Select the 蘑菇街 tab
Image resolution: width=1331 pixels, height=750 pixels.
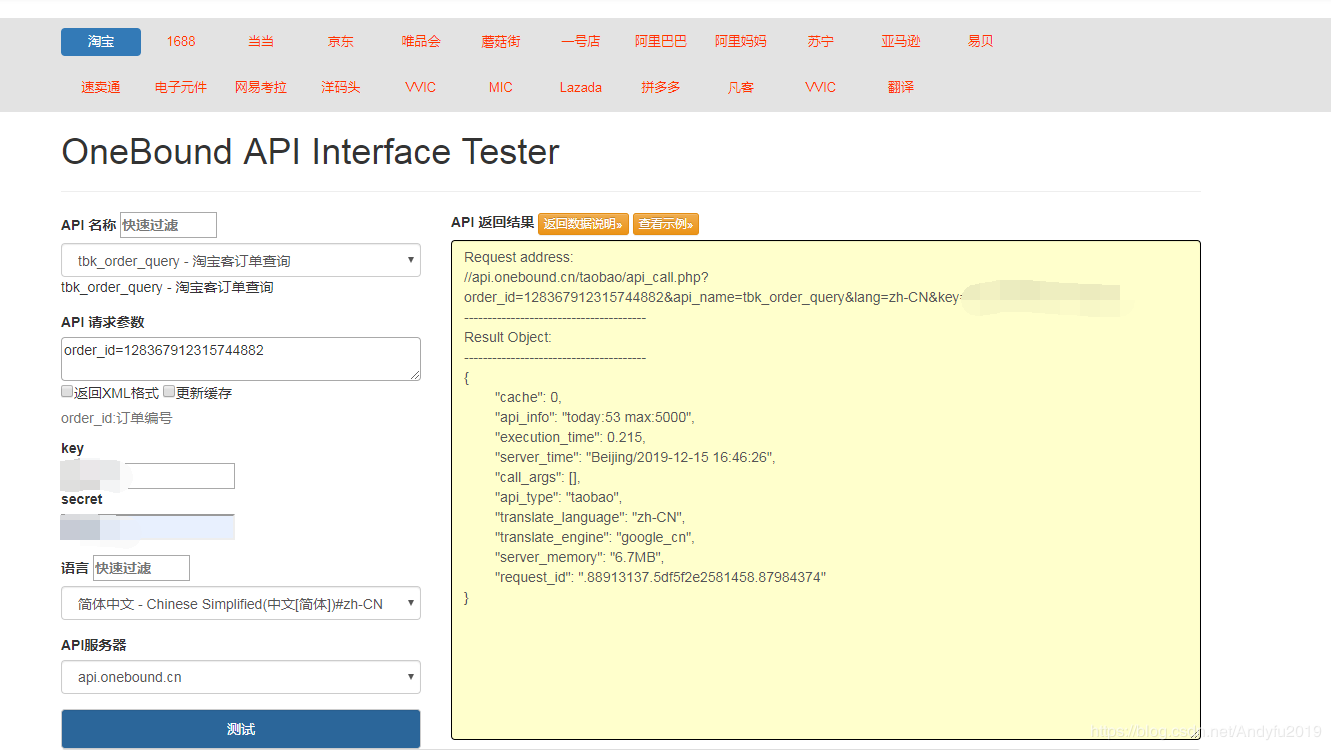501,42
